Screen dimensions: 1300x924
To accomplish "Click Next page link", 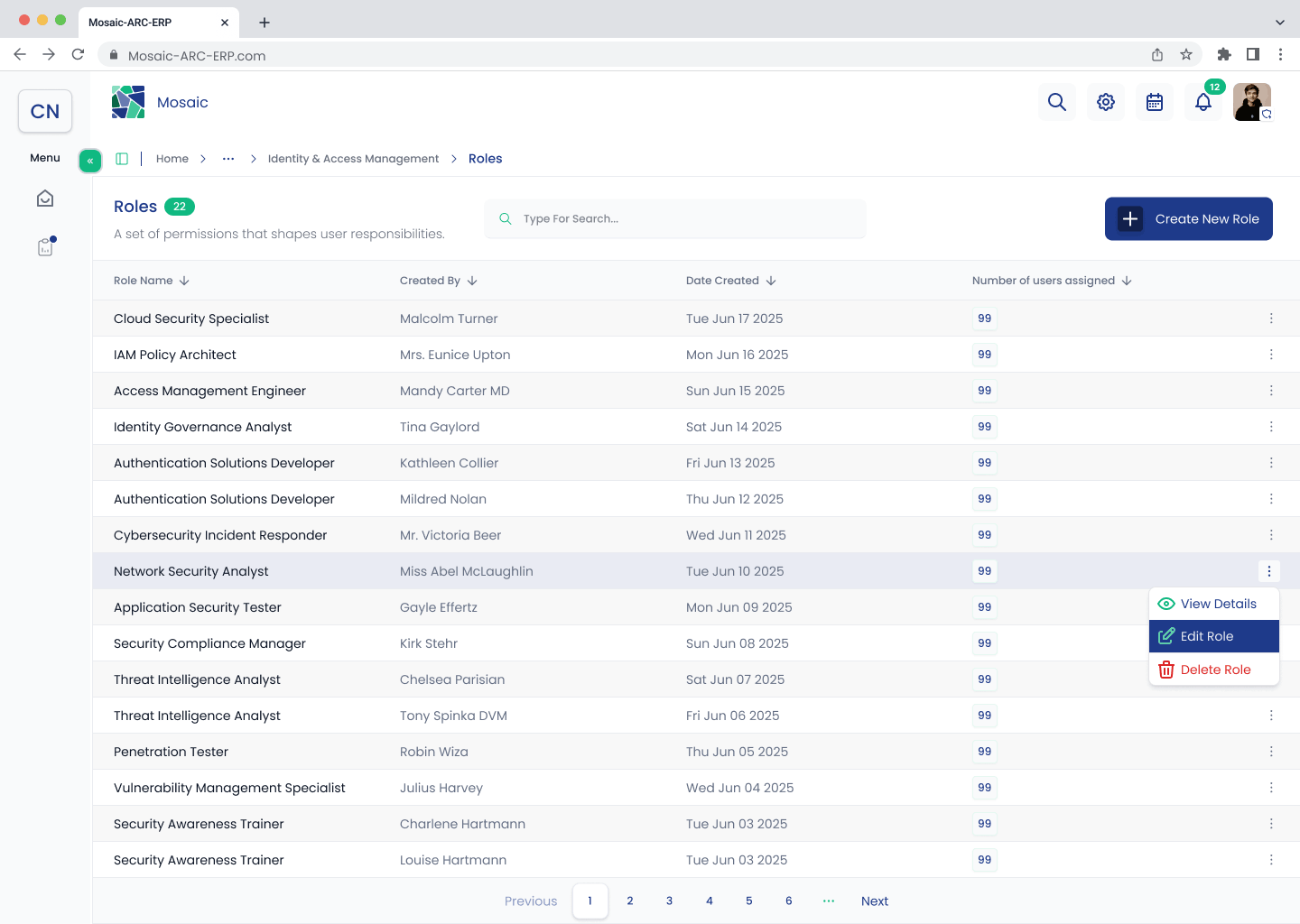I will (875, 901).
